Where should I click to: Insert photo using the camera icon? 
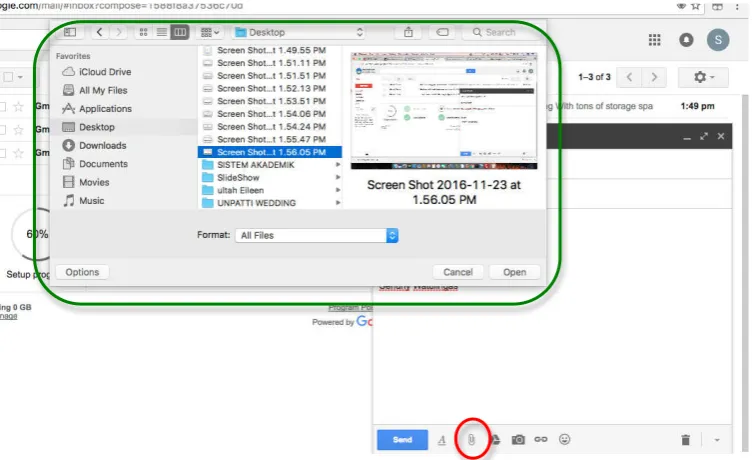518,439
